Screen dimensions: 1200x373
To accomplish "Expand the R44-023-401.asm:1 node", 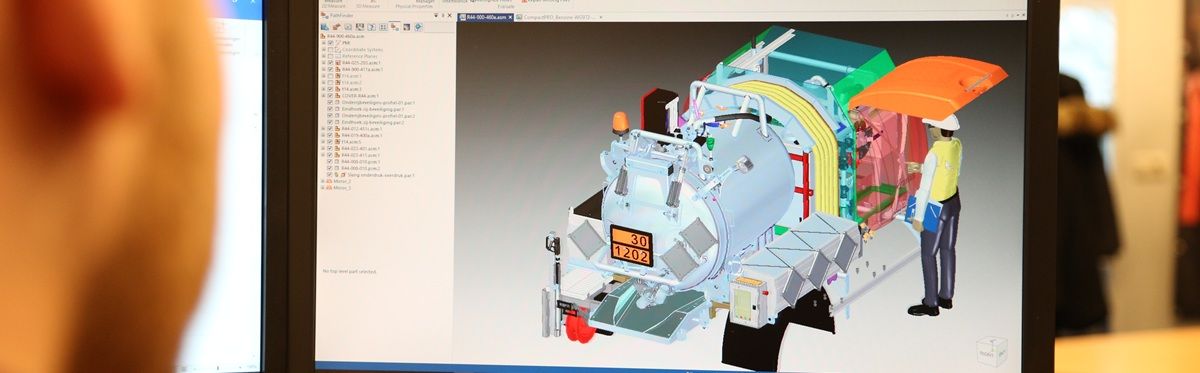I will (323, 148).
